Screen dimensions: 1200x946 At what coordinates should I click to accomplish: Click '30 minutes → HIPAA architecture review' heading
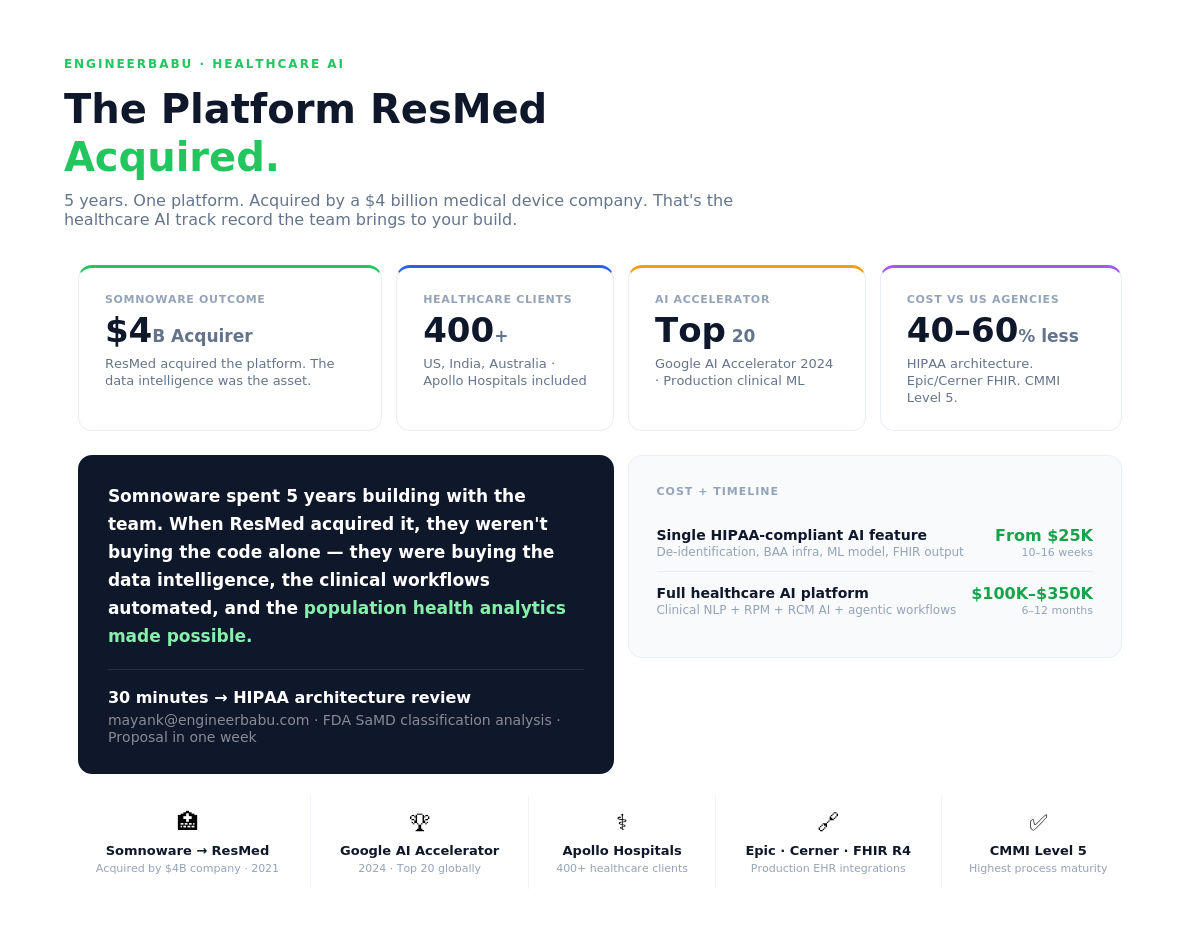(x=289, y=698)
